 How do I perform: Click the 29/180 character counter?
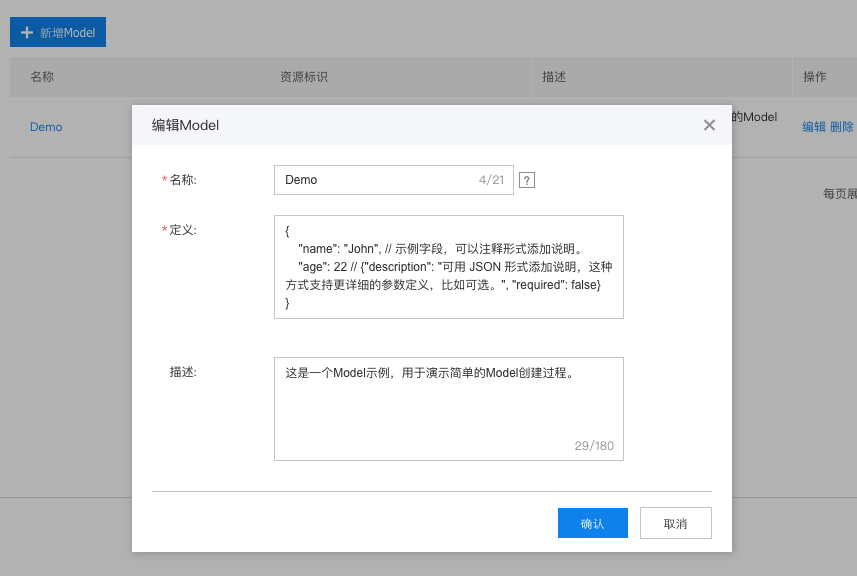pos(594,446)
